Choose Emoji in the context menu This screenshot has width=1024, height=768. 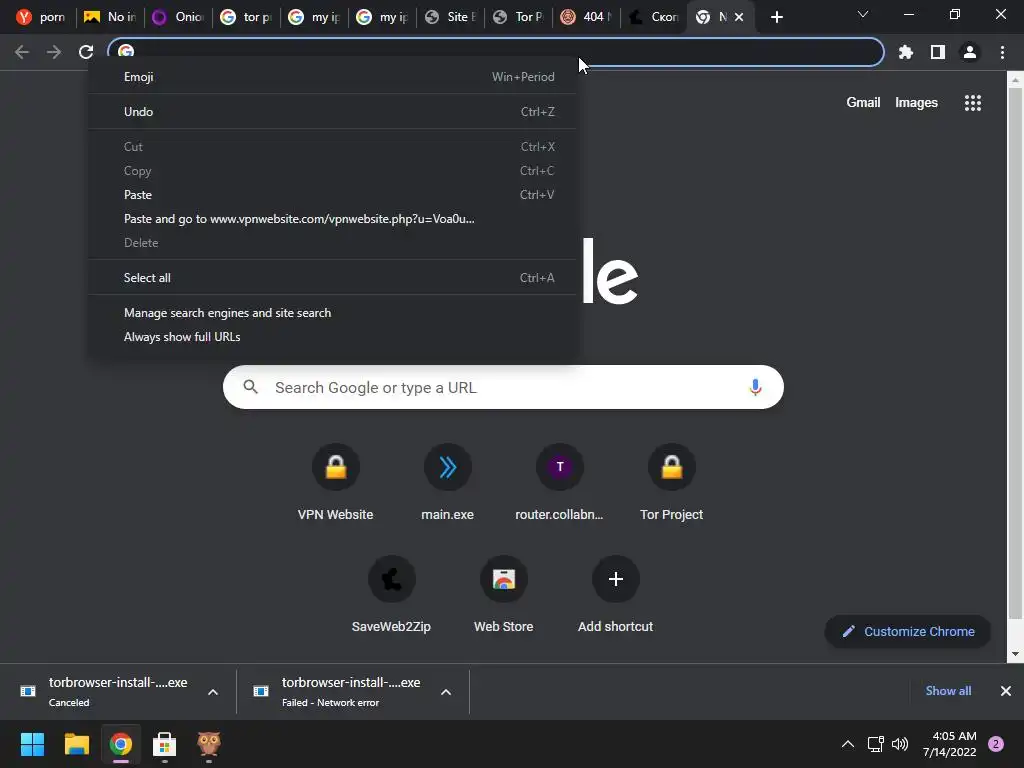click(333, 76)
